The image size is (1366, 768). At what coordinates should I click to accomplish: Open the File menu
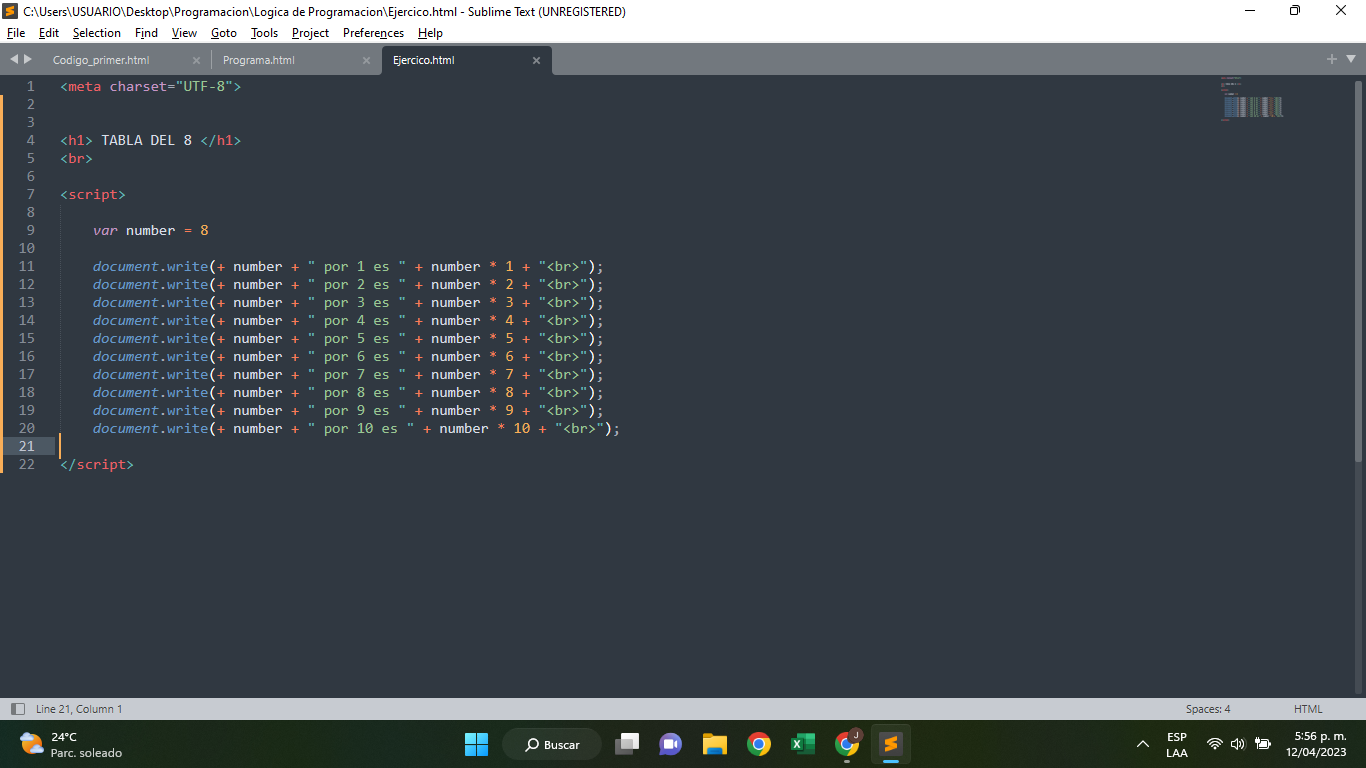[x=15, y=33]
